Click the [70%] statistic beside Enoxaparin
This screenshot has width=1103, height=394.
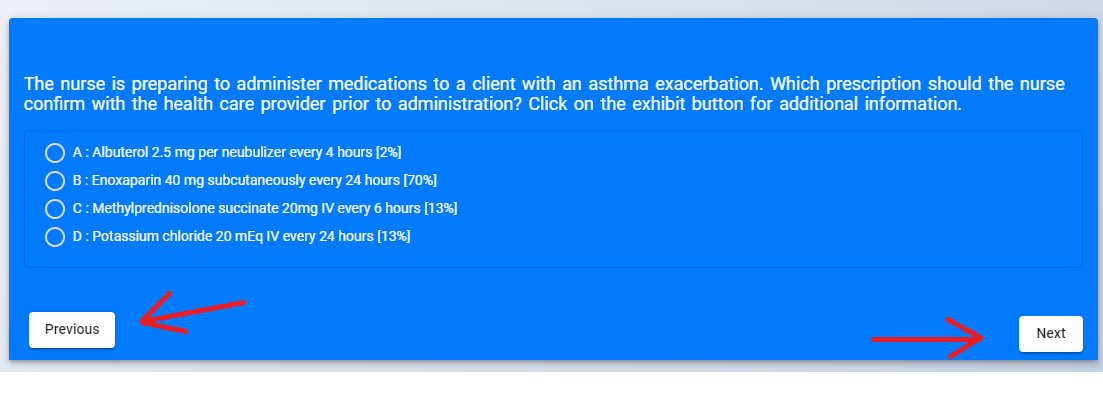pos(420,180)
